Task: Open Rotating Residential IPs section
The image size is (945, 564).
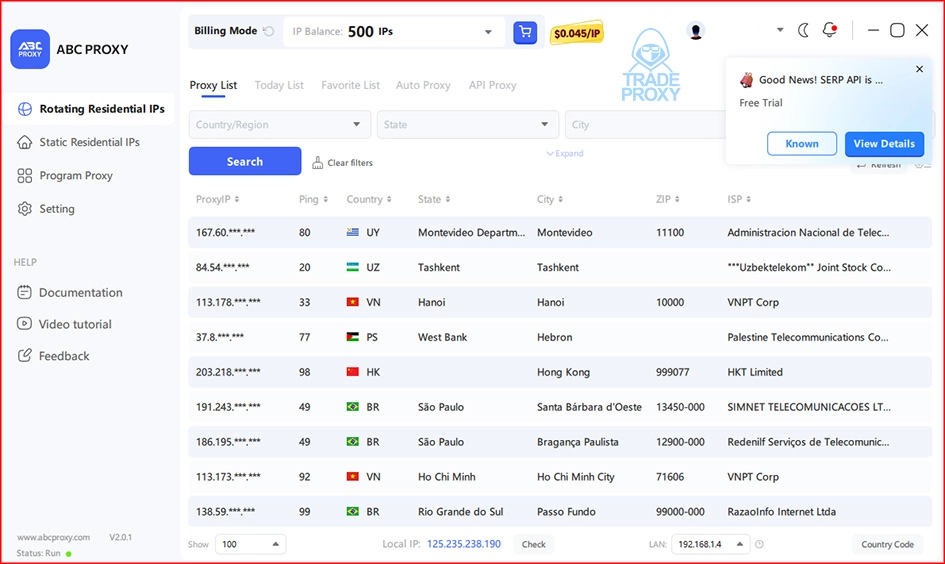Action: point(91,109)
